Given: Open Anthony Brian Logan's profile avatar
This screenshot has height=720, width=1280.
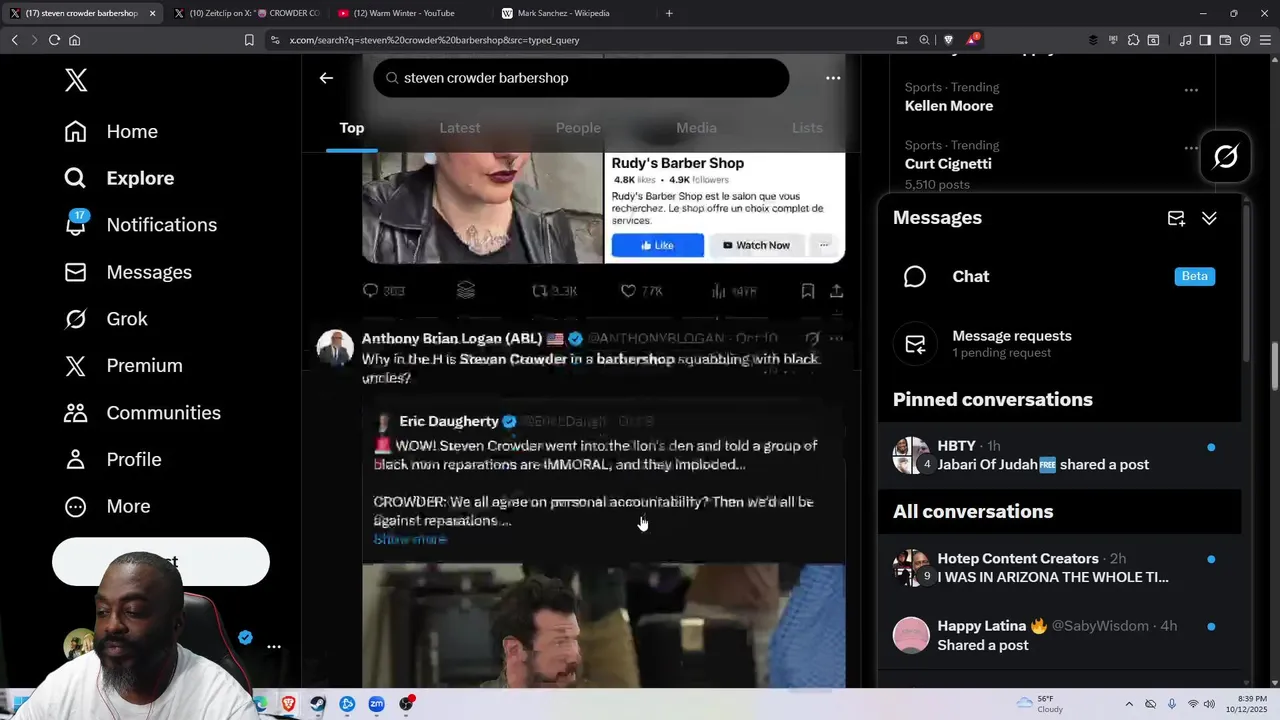Looking at the screenshot, I should click(x=335, y=348).
